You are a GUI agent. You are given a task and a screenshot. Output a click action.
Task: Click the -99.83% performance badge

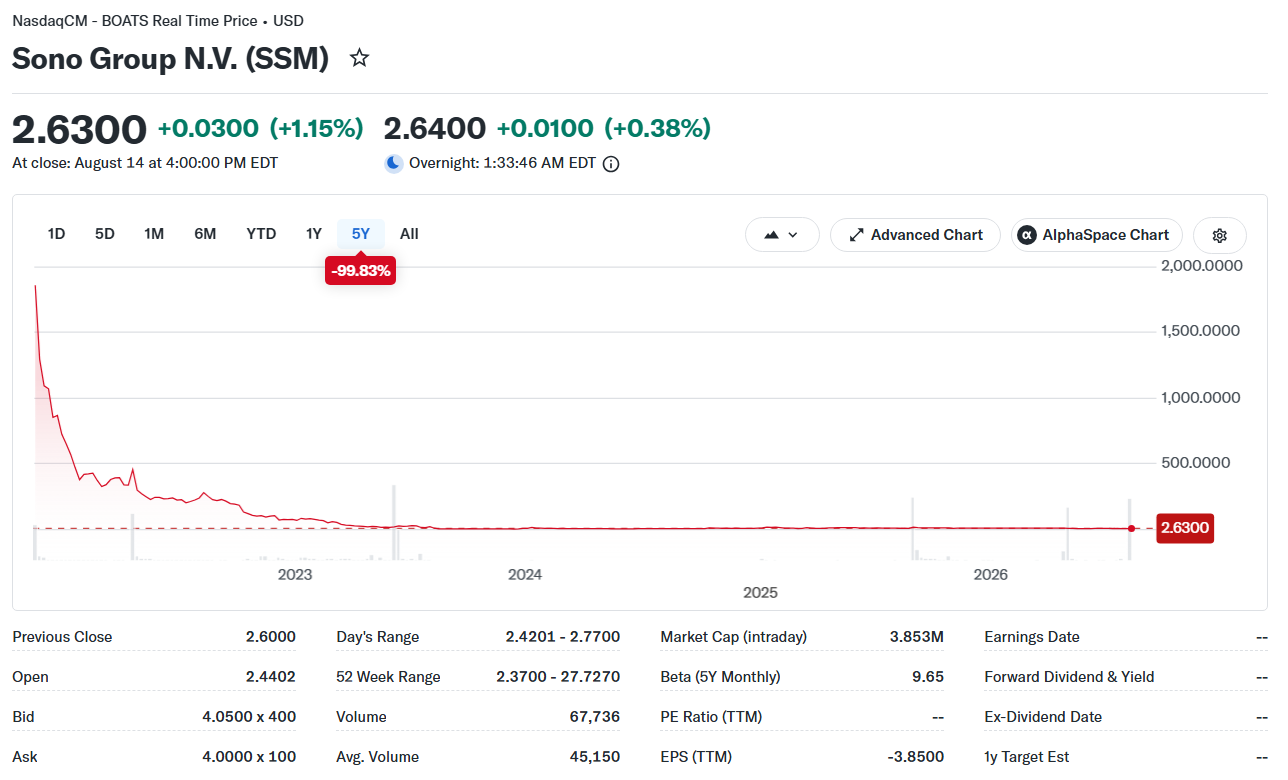360,271
